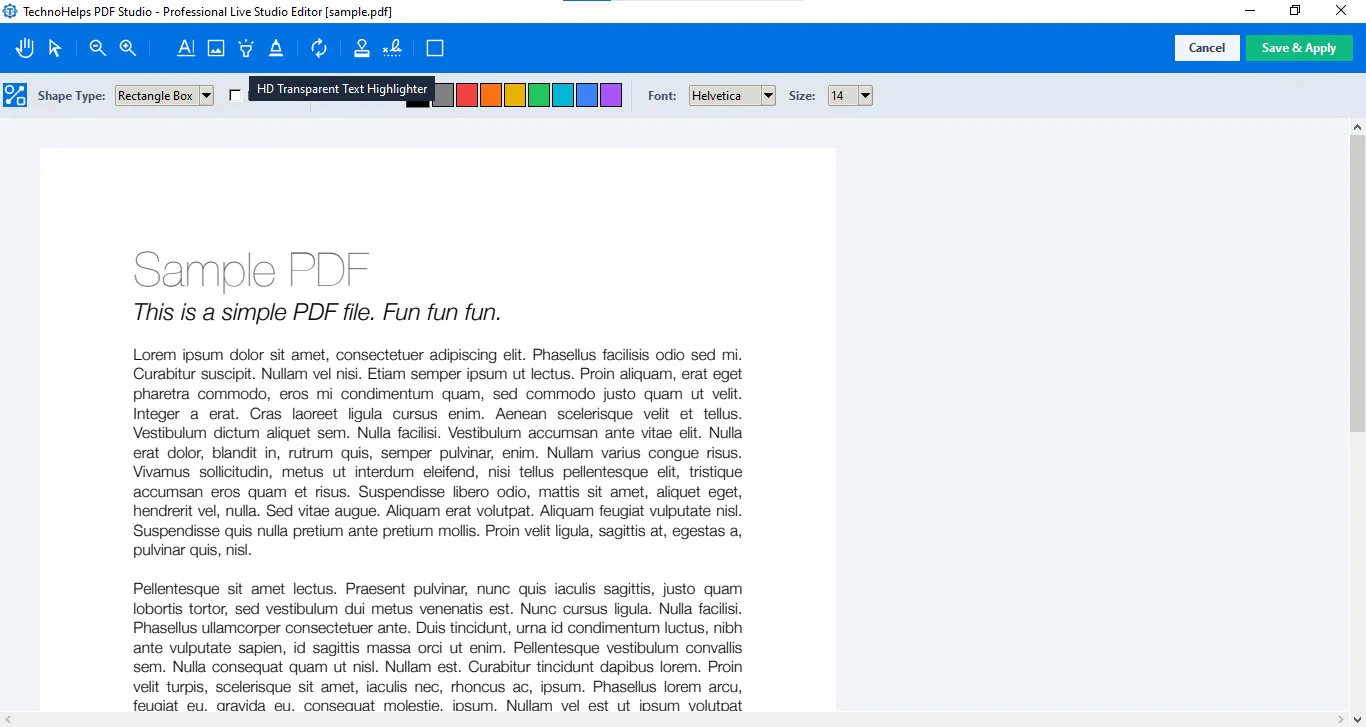Select the yellow color swatch
1366x727 pixels.
point(515,95)
